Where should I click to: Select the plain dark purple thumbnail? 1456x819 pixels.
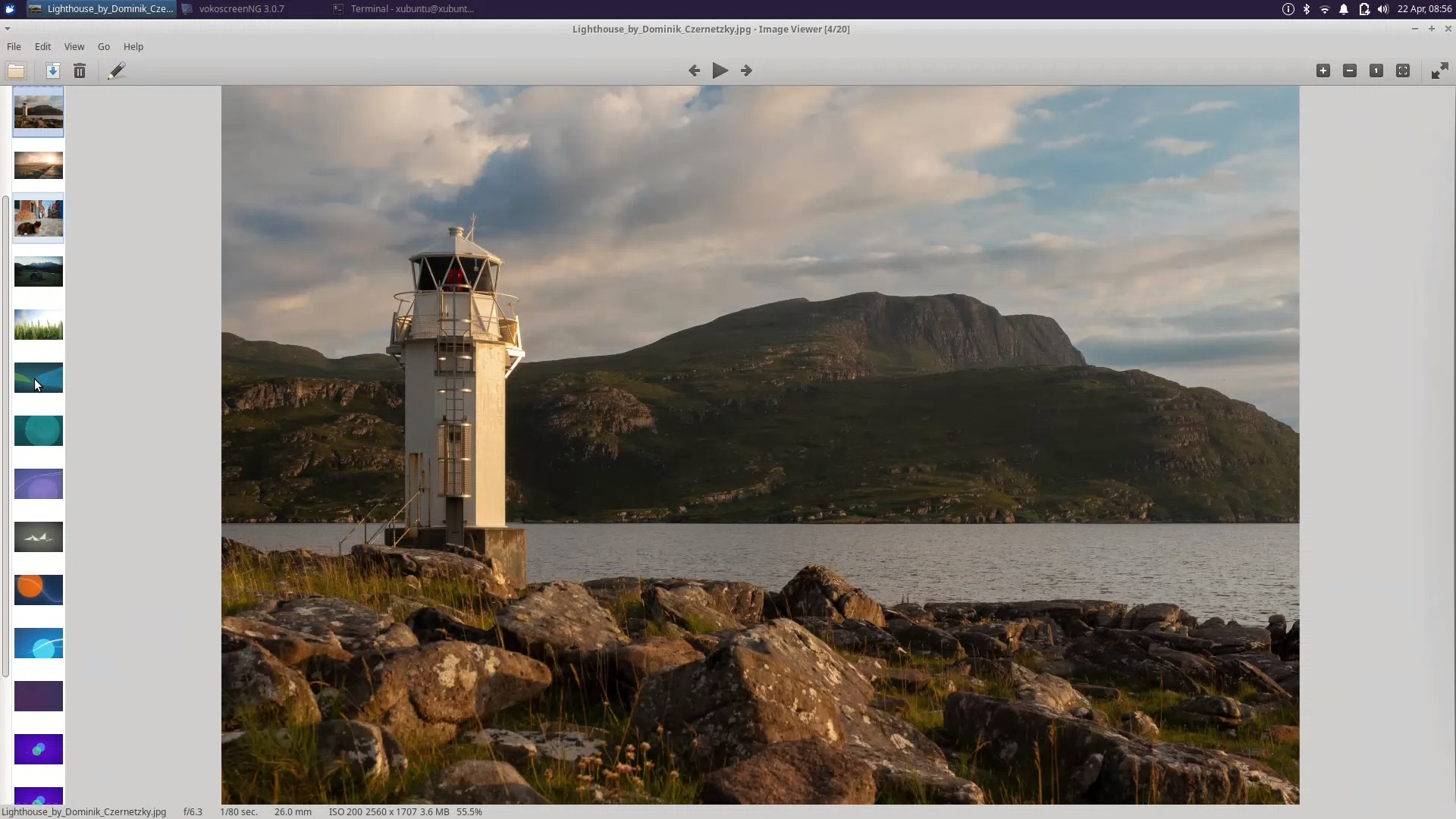(x=39, y=696)
